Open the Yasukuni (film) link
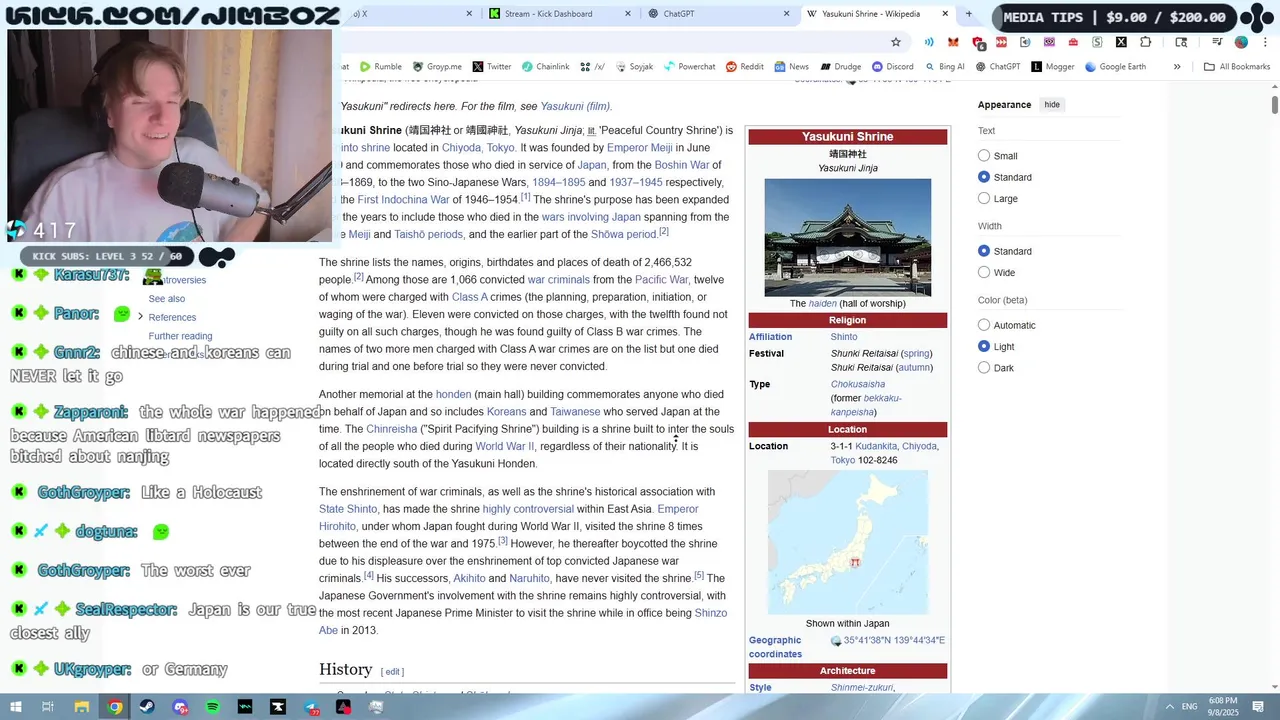Viewport: 1280px width, 720px height. click(x=575, y=106)
